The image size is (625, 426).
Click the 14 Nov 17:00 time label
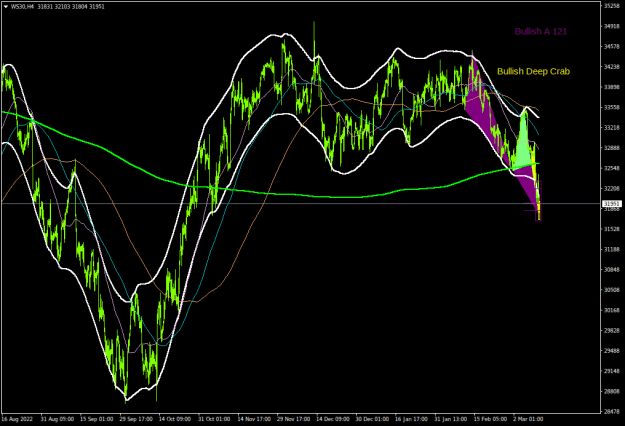click(254, 419)
